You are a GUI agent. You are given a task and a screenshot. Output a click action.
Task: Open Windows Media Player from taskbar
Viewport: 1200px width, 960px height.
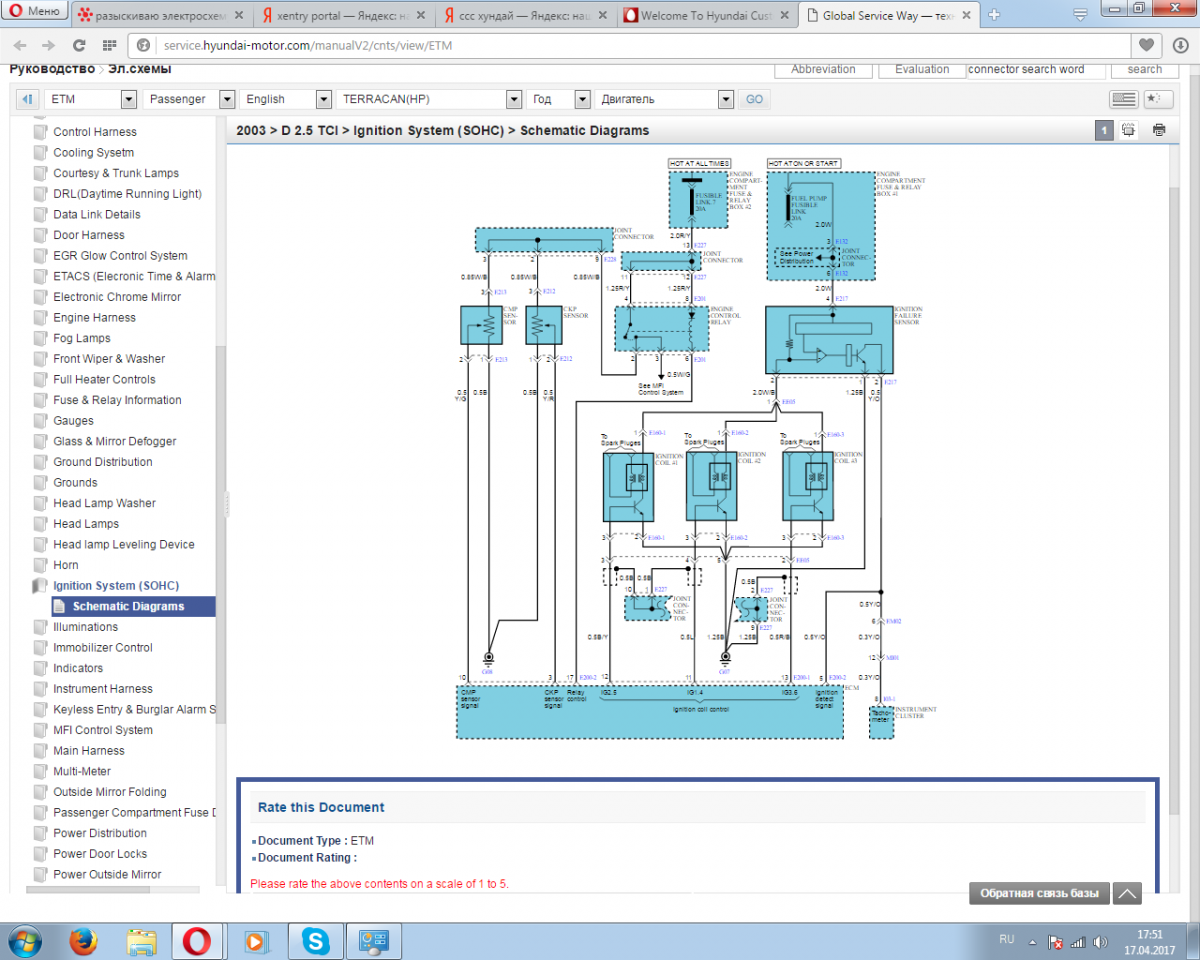[257, 941]
